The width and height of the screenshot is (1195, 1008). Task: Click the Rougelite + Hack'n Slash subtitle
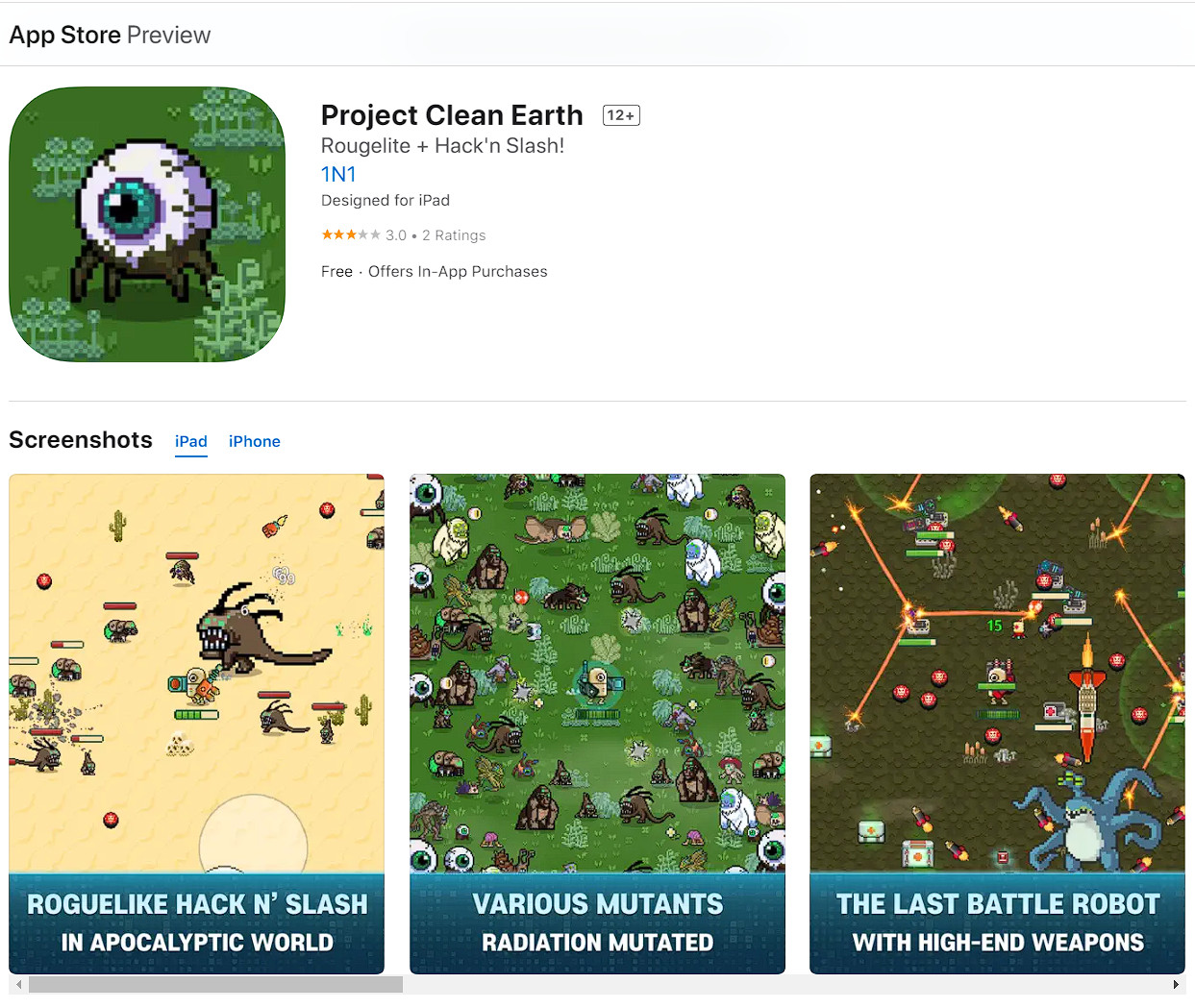(442, 146)
